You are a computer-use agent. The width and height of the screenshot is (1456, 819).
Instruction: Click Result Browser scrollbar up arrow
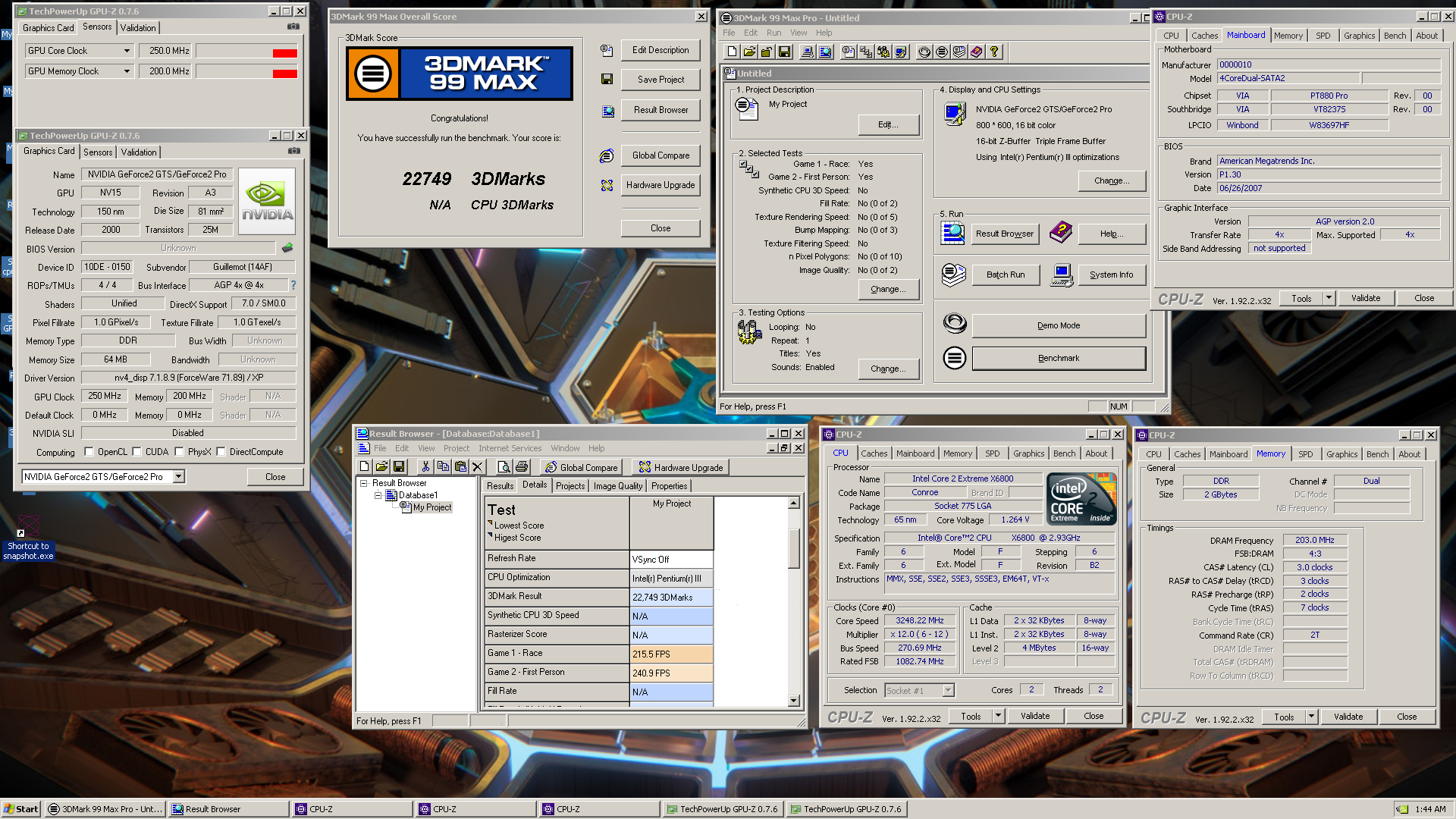794,503
